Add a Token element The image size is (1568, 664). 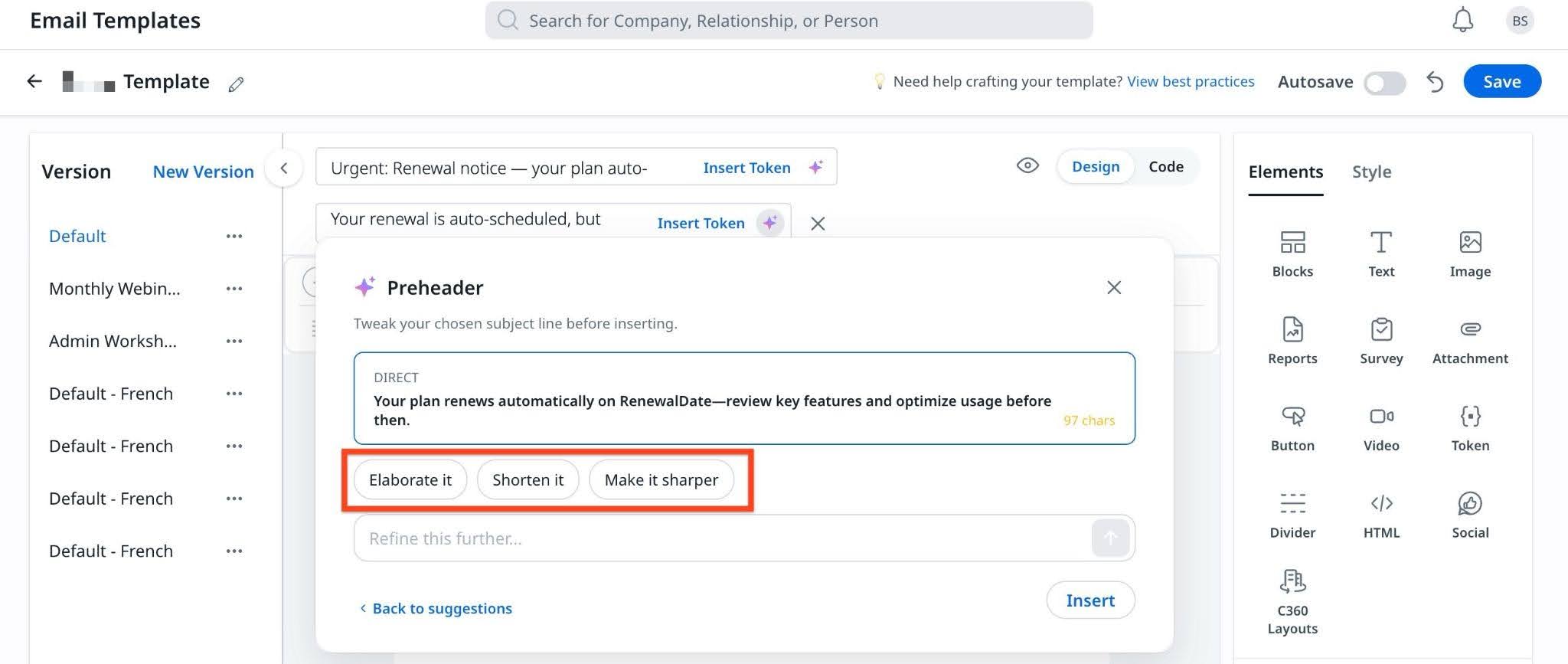coord(1470,428)
